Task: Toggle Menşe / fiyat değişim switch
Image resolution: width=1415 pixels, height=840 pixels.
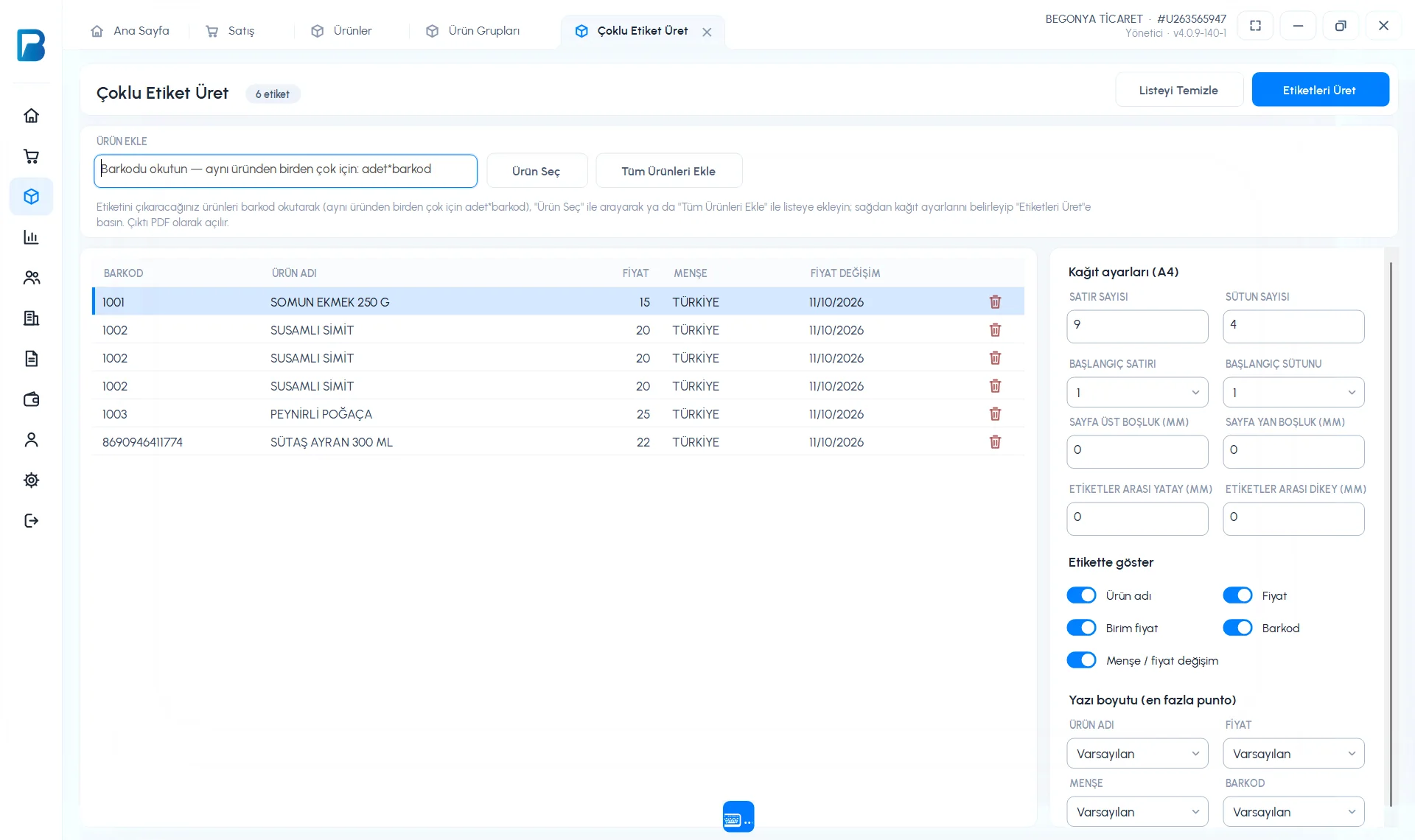Action: 1081,660
